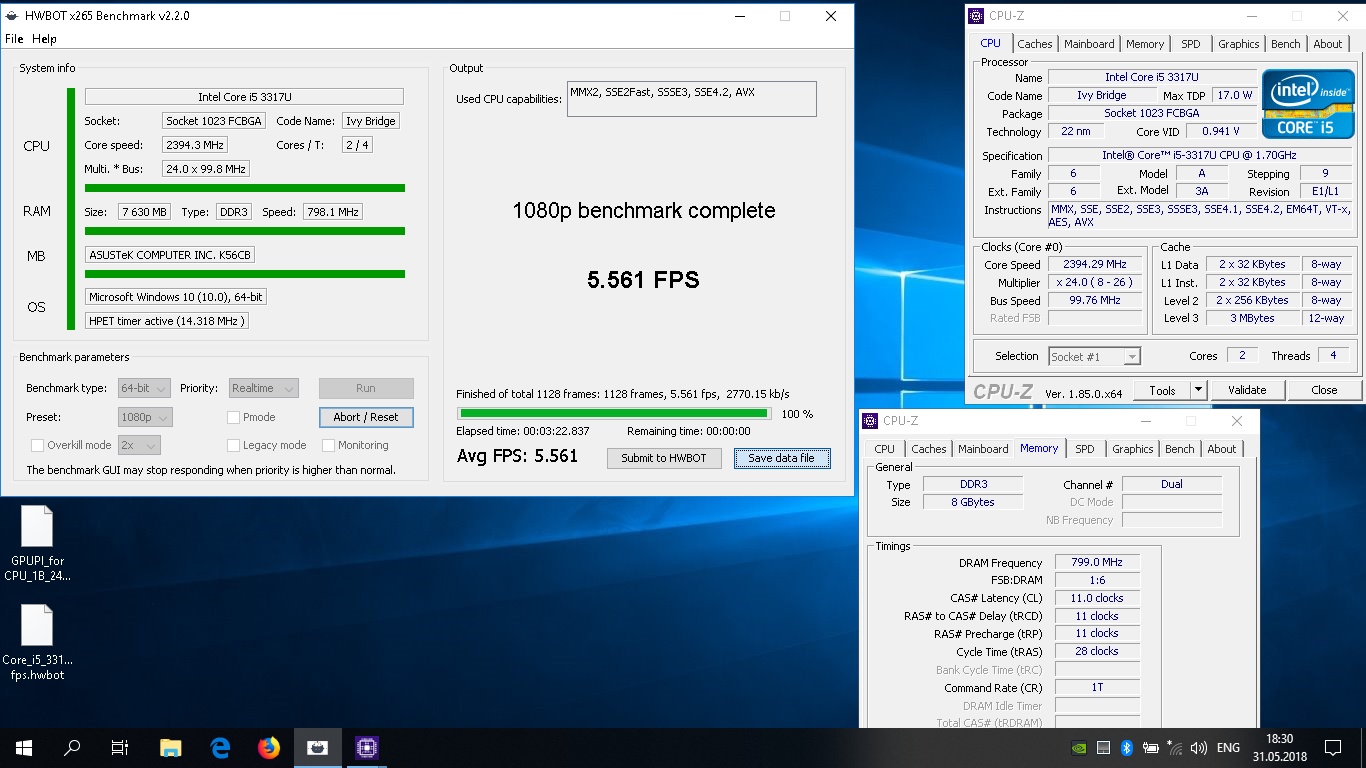Open Priority Realtime dropdown

[263, 388]
